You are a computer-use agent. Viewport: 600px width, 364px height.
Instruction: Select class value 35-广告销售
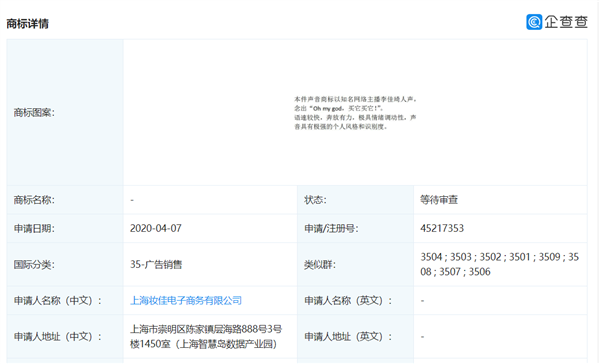tap(156, 264)
